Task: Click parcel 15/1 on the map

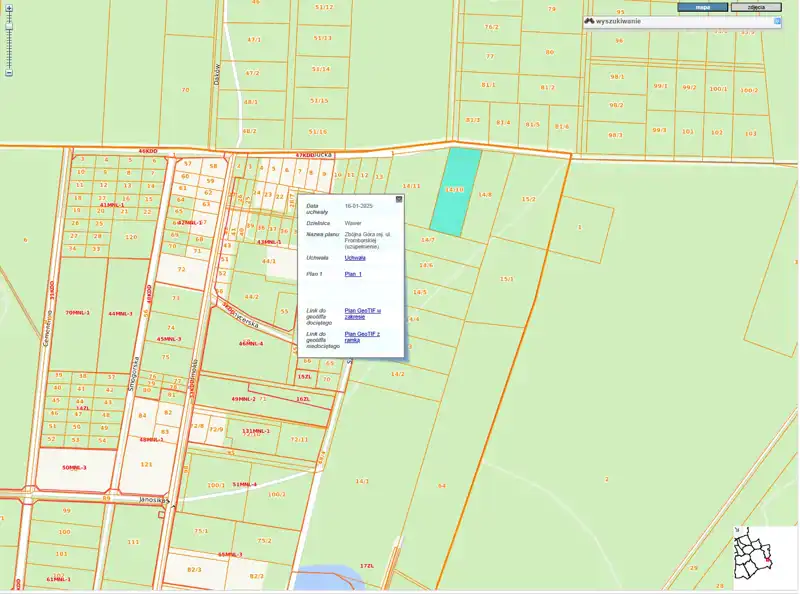Action: coord(506,279)
